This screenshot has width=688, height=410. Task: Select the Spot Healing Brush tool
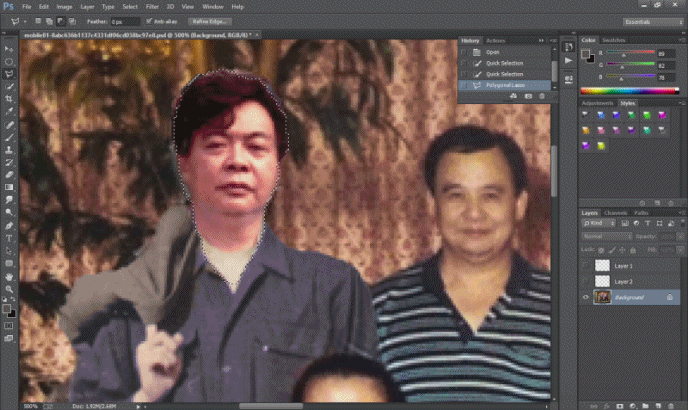coord(9,125)
